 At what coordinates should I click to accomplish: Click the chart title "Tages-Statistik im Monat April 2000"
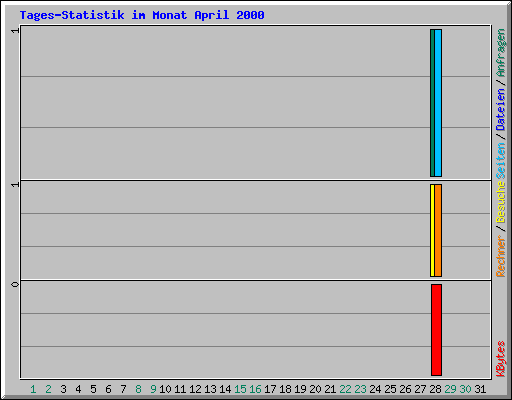click(x=142, y=15)
